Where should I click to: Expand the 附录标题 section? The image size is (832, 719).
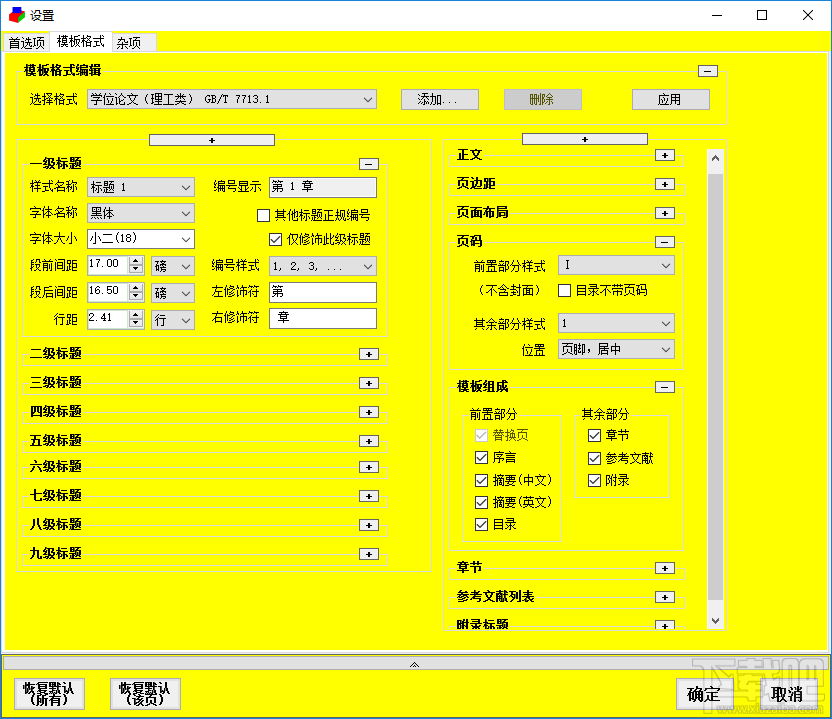pos(665,625)
